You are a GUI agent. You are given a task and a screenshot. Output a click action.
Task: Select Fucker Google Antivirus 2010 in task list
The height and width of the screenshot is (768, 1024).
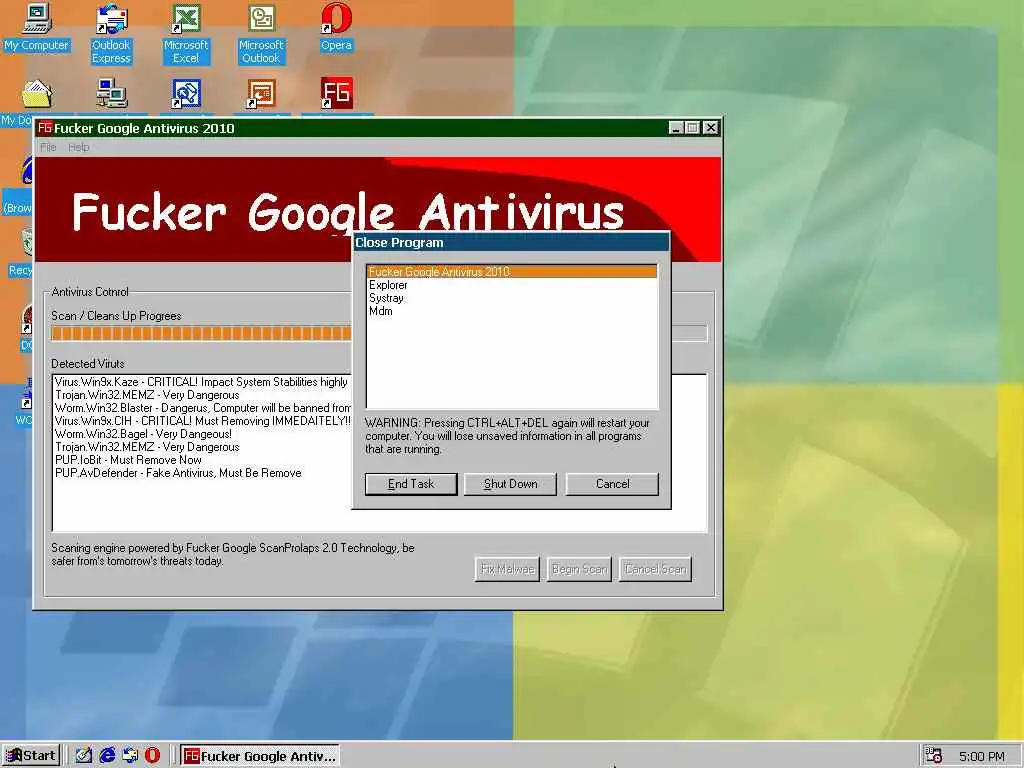tap(512, 272)
